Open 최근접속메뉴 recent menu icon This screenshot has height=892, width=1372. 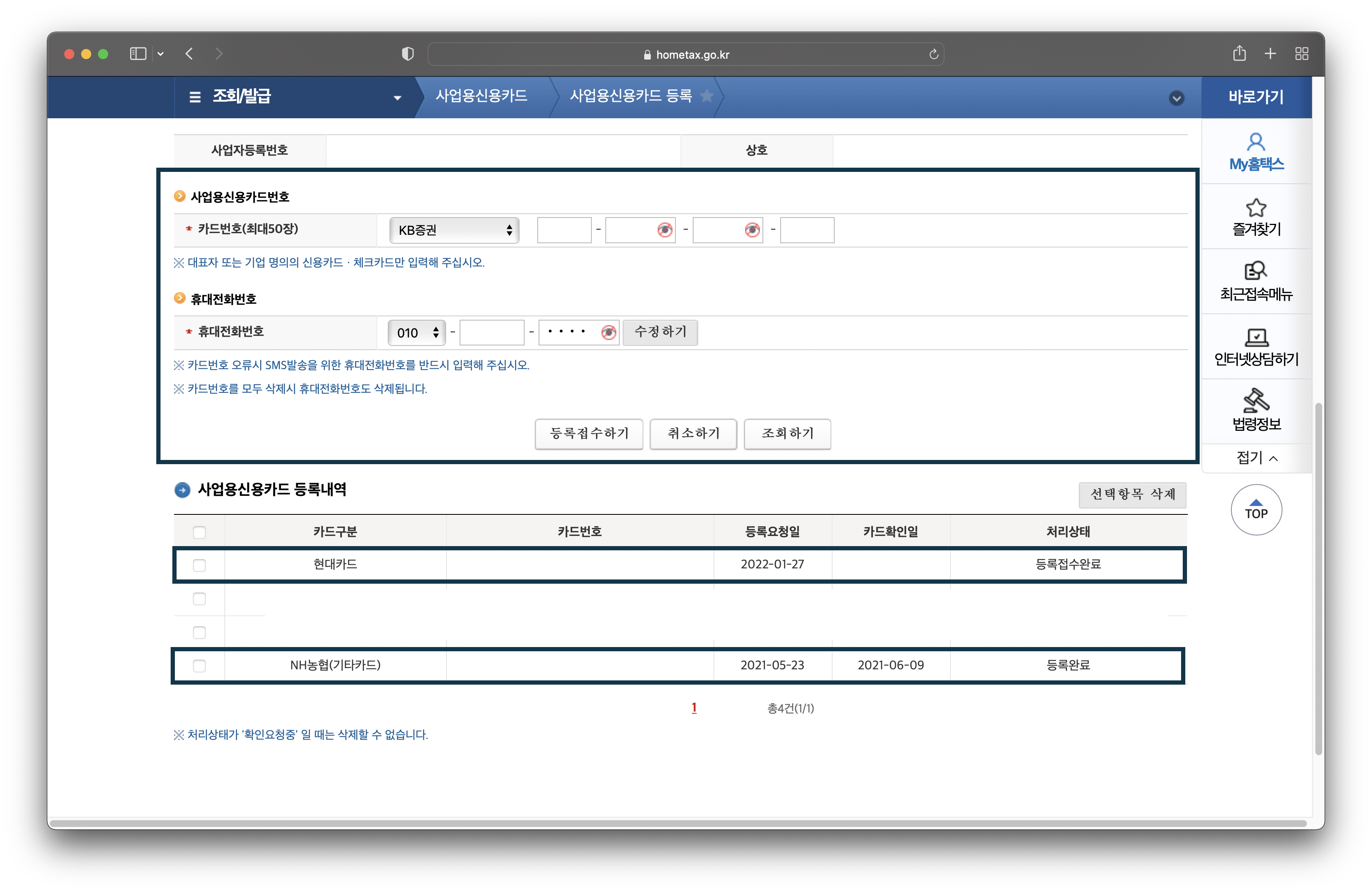click(1255, 281)
